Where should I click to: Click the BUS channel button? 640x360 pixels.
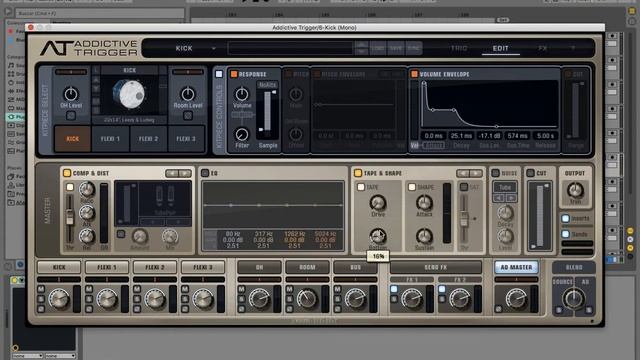coord(356,267)
